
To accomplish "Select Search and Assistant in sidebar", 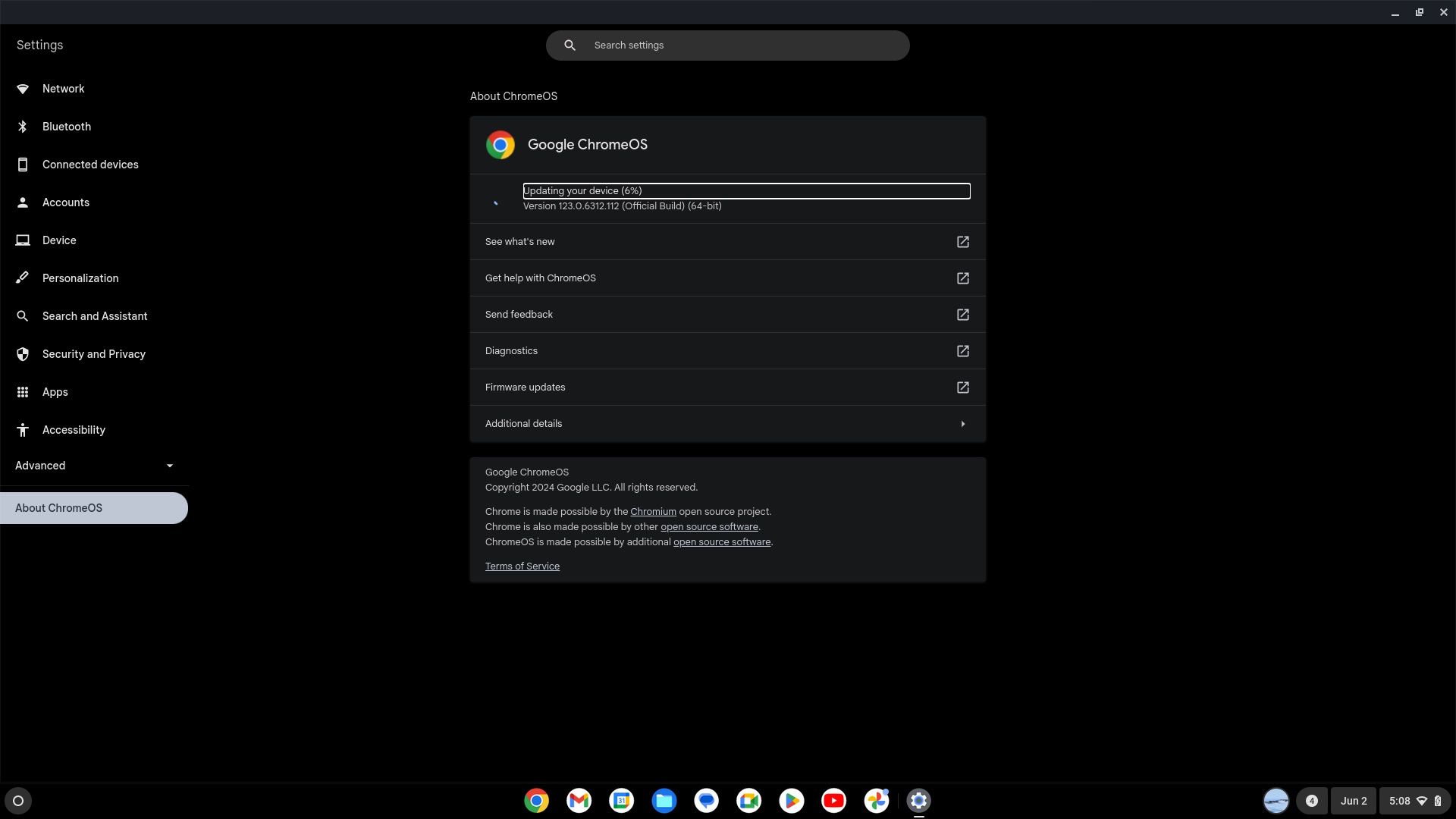I will click(x=94, y=316).
